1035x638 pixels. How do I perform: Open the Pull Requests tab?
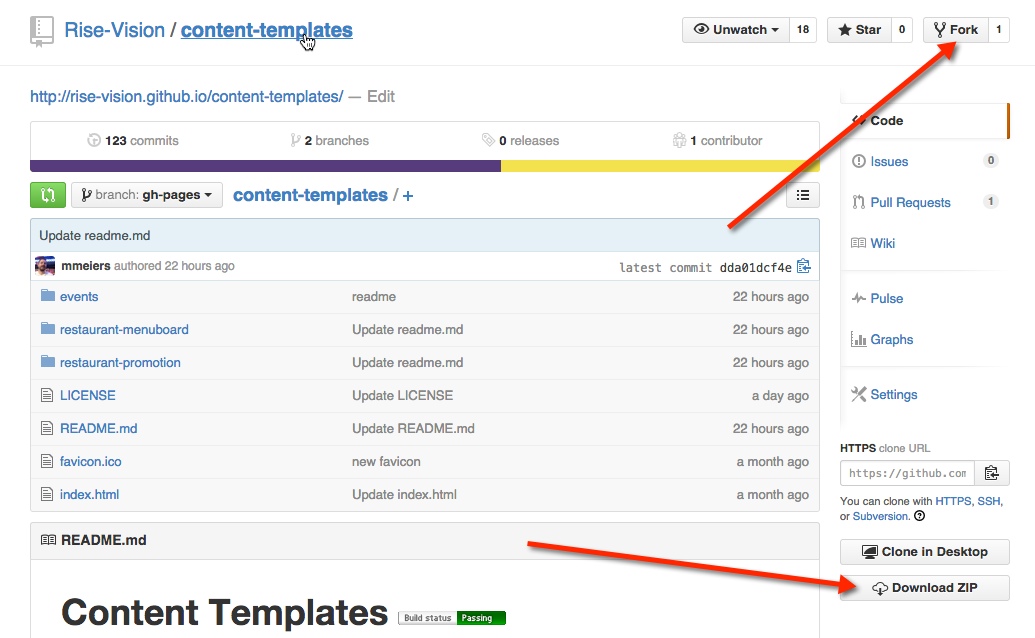pos(910,203)
